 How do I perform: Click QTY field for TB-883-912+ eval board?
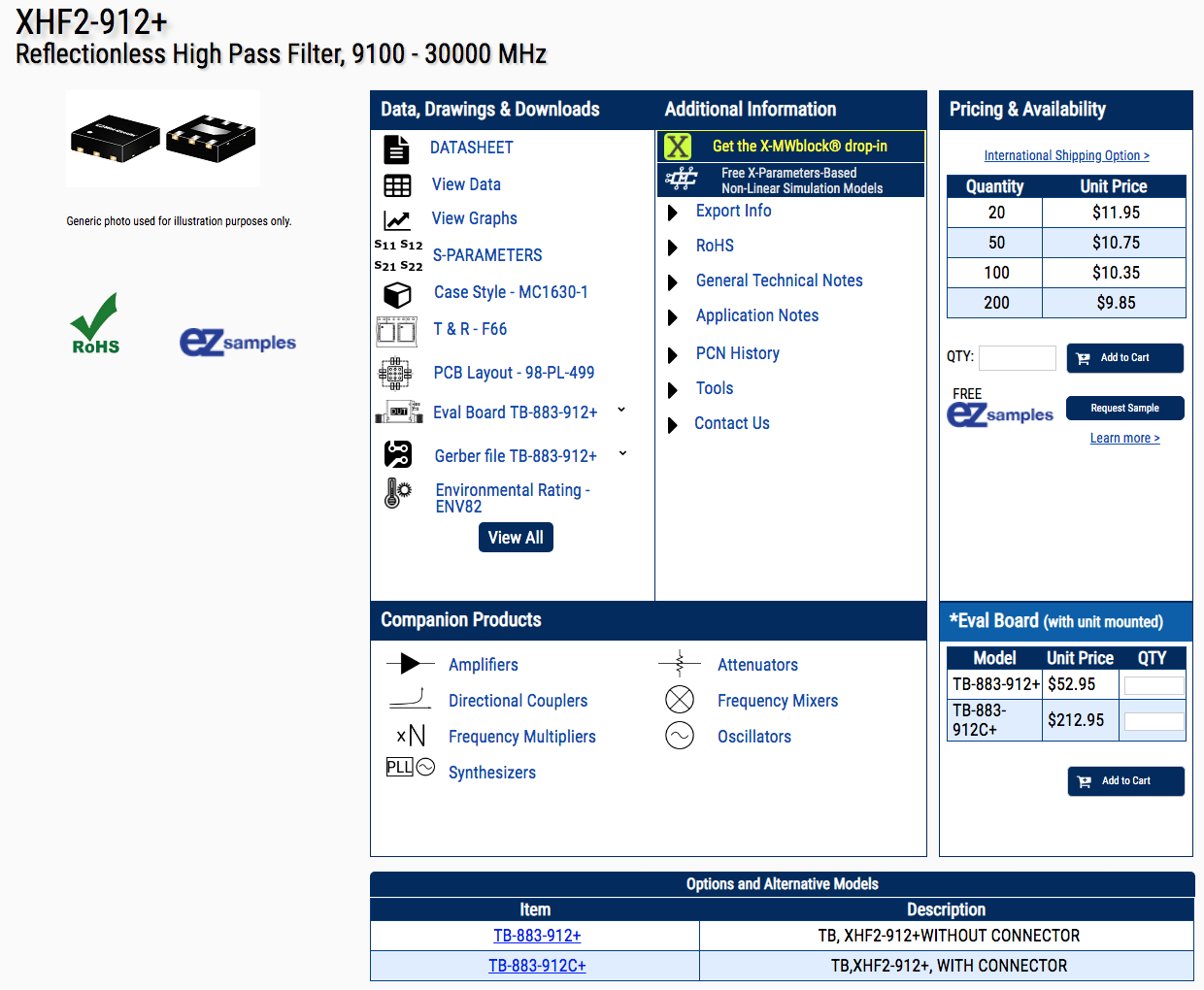[1154, 686]
